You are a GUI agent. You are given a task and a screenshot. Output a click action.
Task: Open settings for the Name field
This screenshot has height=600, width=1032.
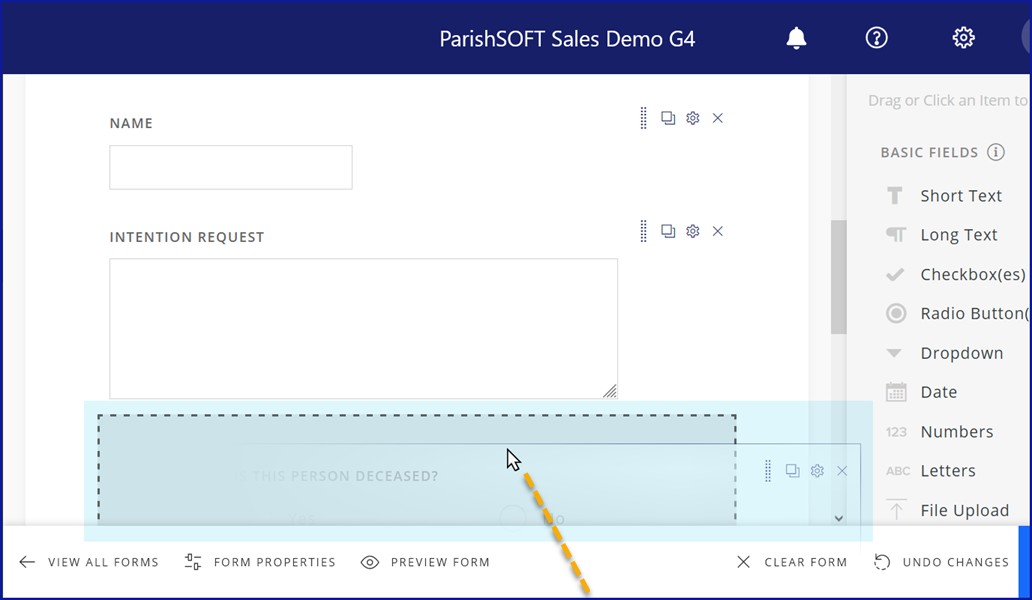click(x=693, y=118)
